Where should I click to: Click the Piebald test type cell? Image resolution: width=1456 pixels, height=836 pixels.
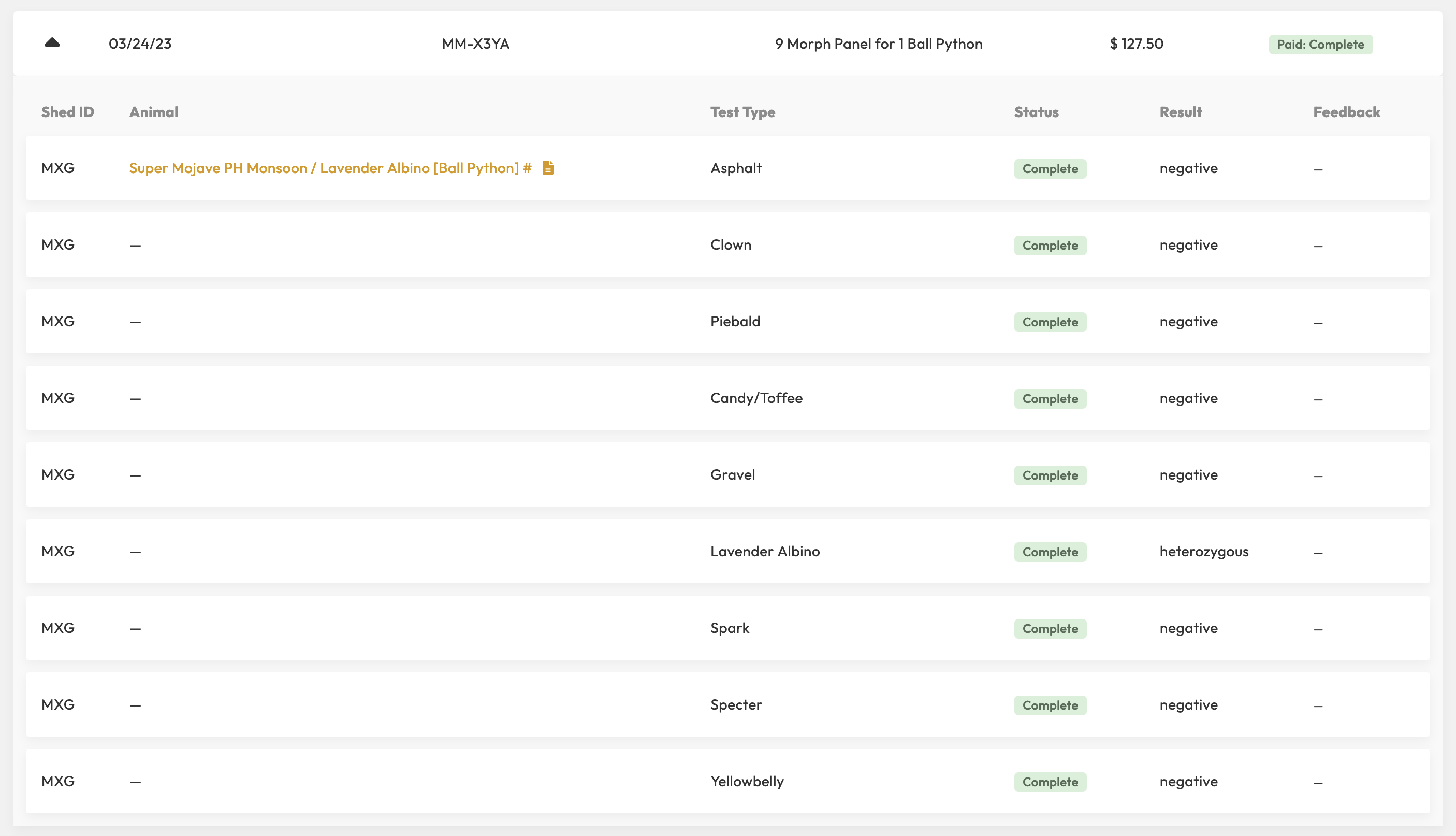[x=735, y=322]
